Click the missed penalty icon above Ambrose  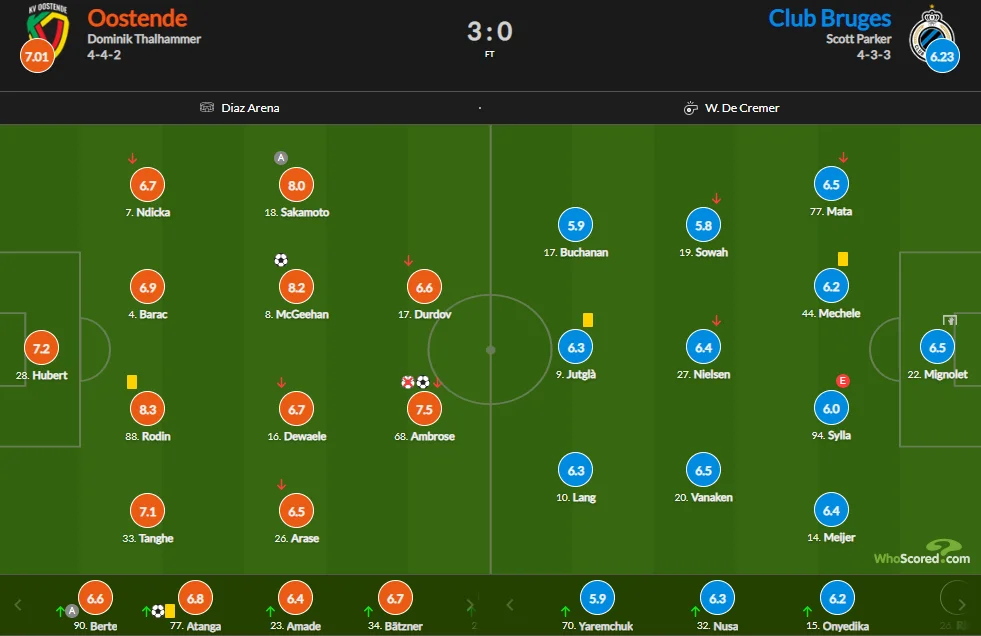[x=408, y=382]
